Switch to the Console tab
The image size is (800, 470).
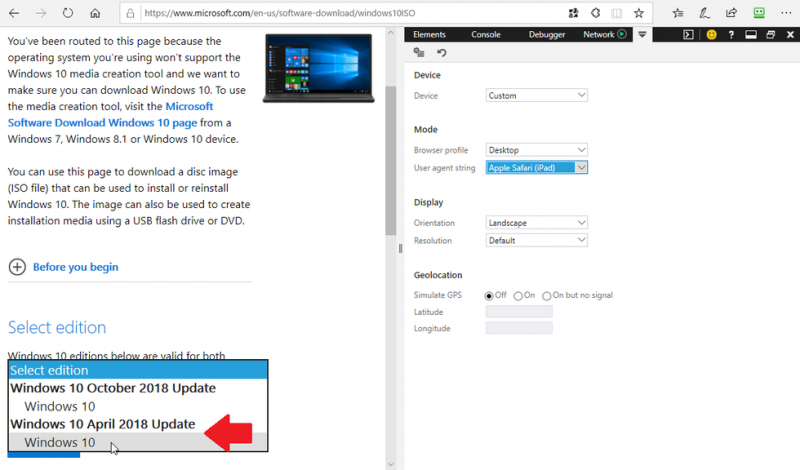tap(486, 35)
